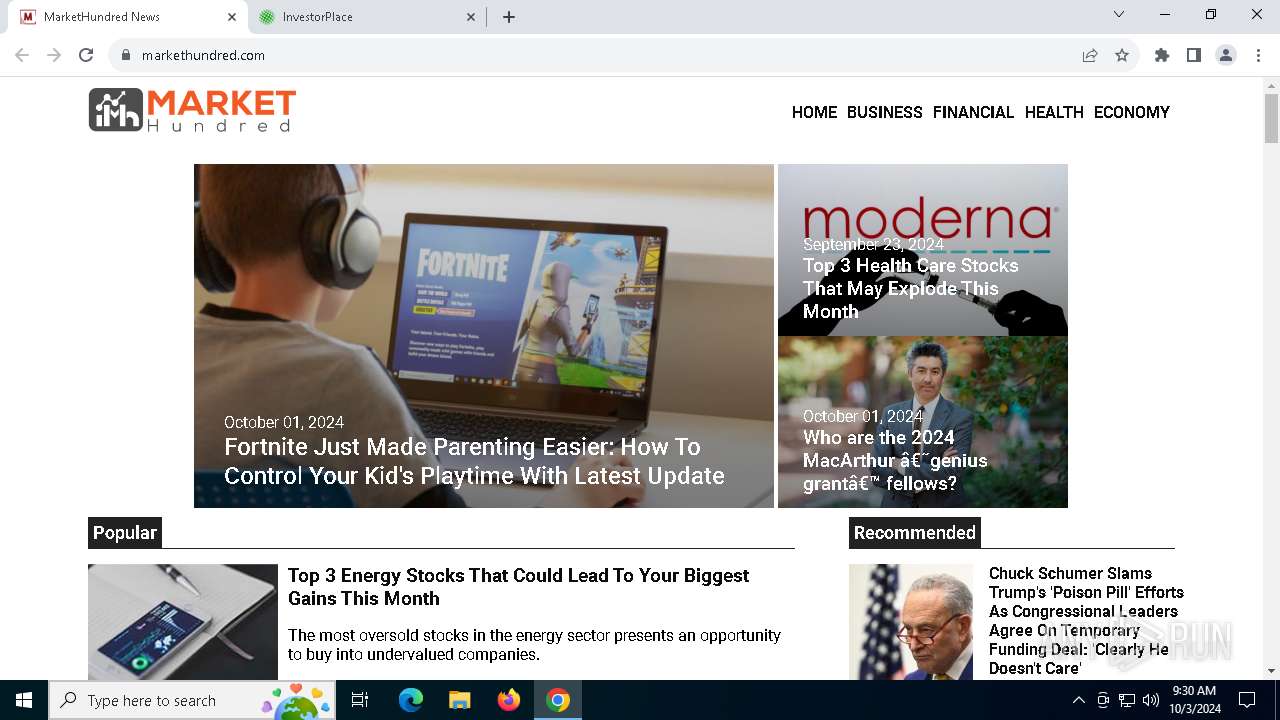Viewport: 1280px width, 720px height.
Task: Open a new tab with the plus button
Action: point(509,17)
